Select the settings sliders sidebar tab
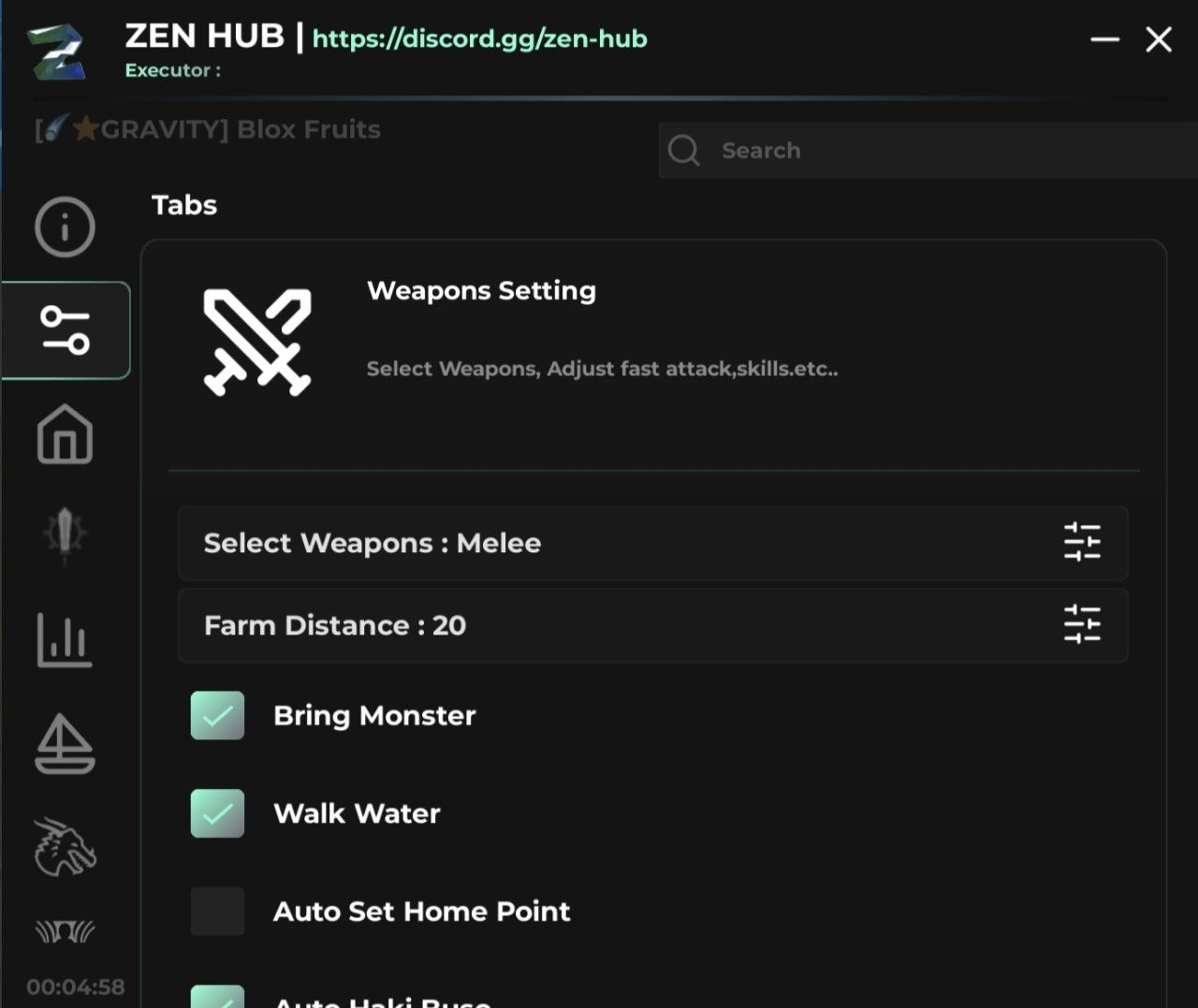The width and height of the screenshot is (1198, 1008). (x=66, y=330)
